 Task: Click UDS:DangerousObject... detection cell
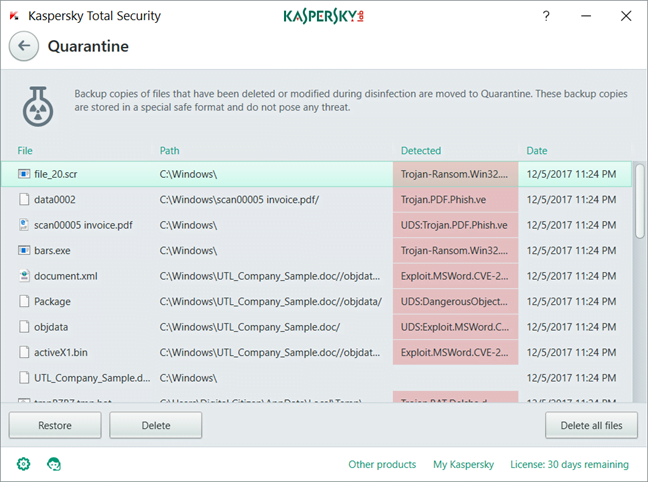click(x=455, y=301)
